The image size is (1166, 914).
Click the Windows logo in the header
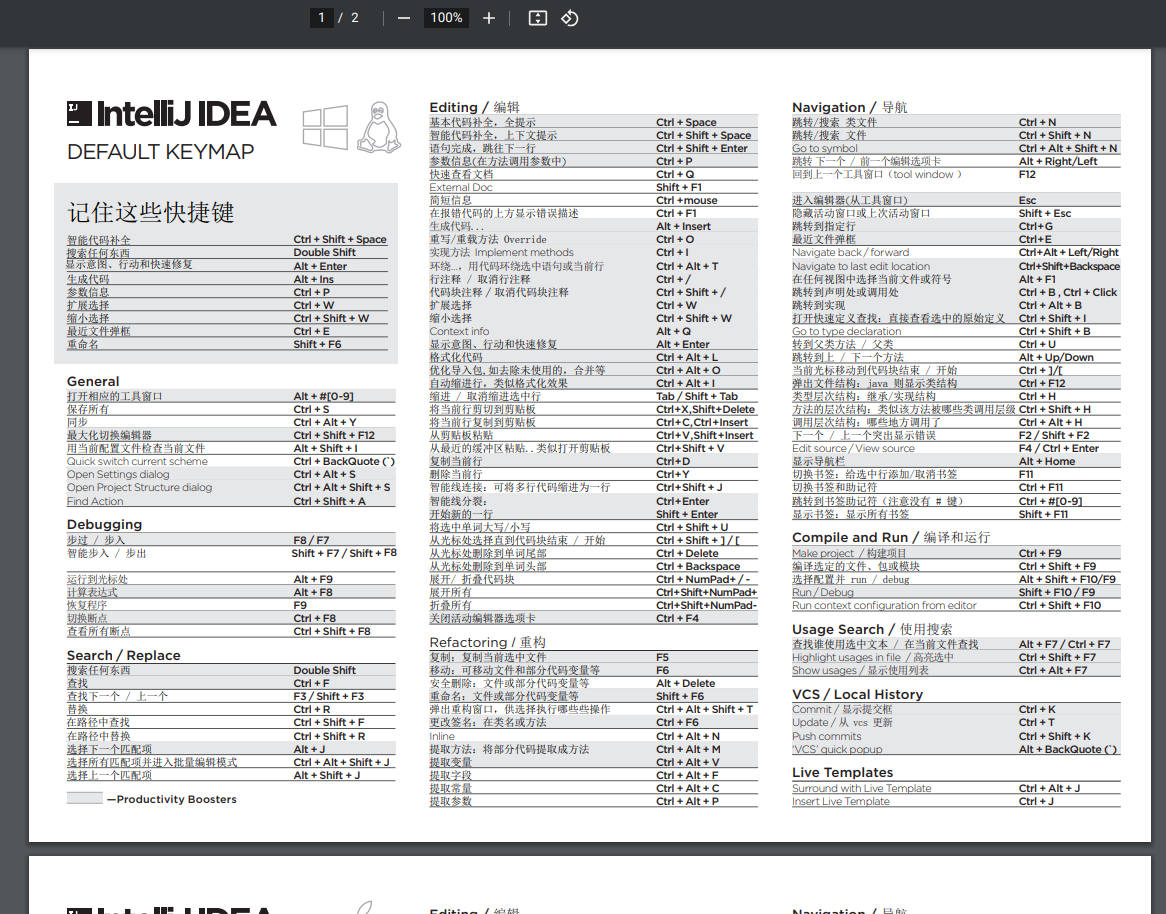(325, 127)
